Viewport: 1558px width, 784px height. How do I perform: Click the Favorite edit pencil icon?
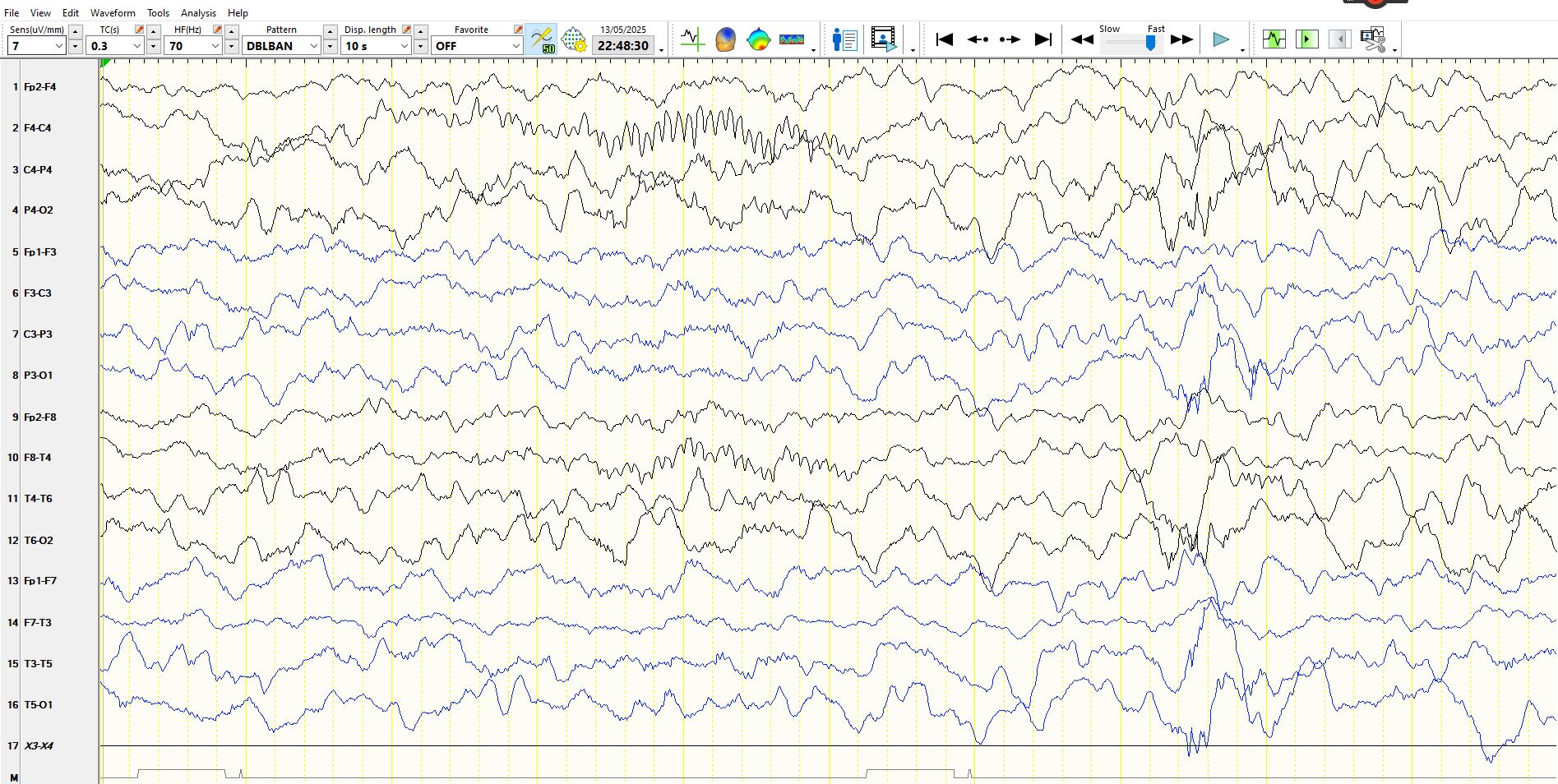coord(518,30)
